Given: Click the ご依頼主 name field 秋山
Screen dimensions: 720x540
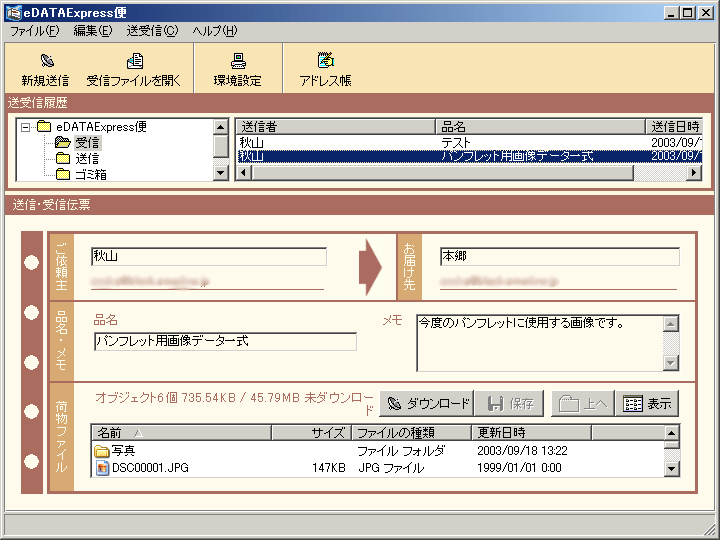Looking at the screenshot, I should point(209,256).
